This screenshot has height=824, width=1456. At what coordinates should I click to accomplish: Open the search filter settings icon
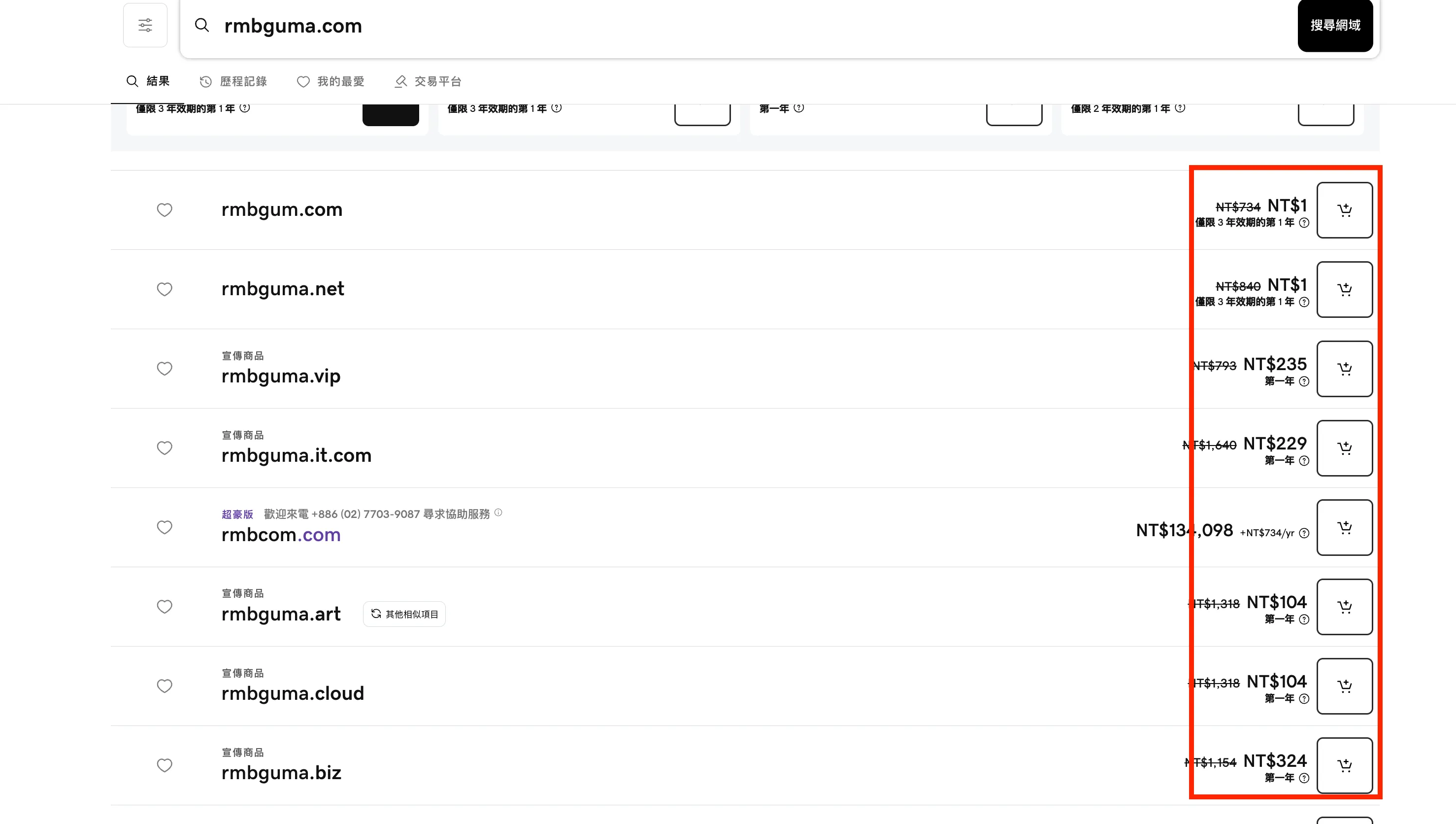pyautogui.click(x=145, y=26)
